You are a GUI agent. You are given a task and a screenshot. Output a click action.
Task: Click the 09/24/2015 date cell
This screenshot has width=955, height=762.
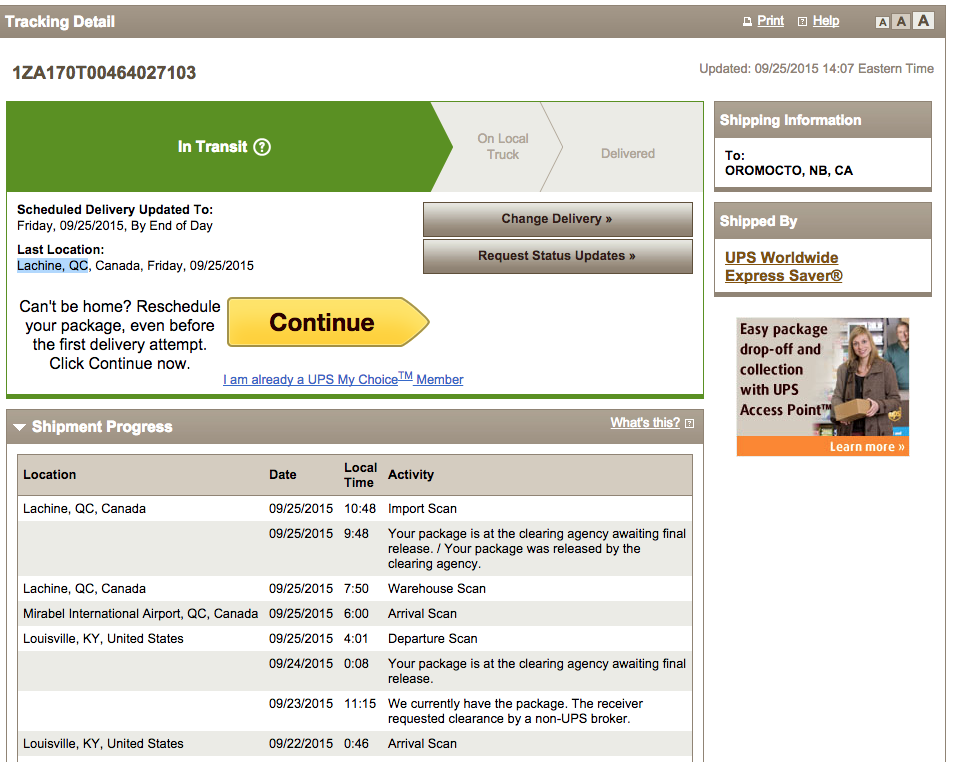coord(301,663)
